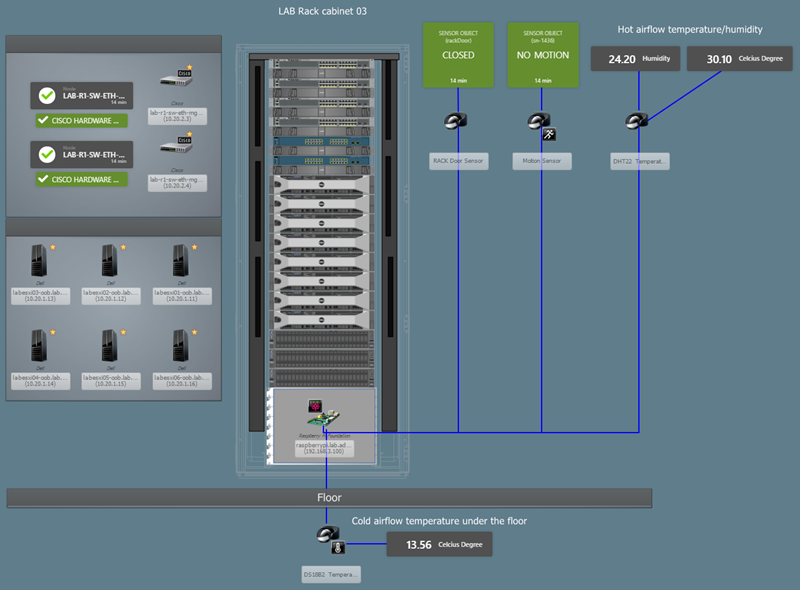Select Dell server icon labesxi03-oob

click(x=39, y=261)
